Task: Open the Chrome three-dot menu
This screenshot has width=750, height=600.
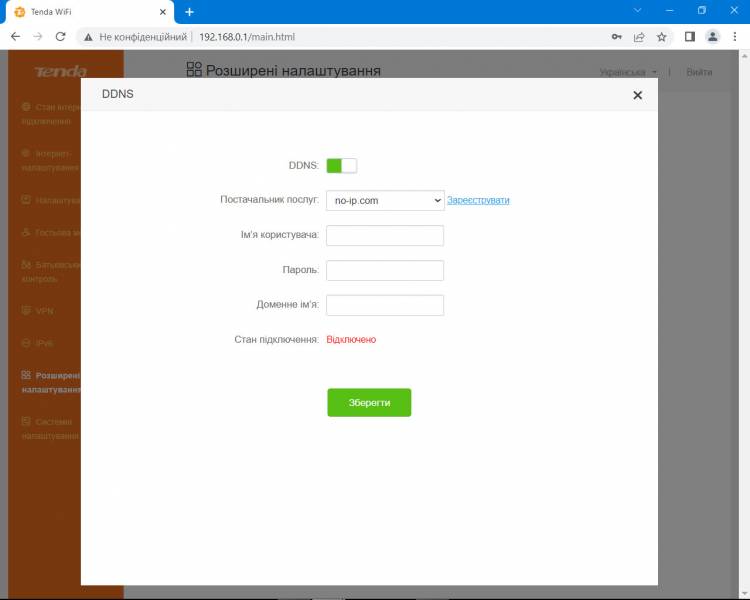Action: 735,37
